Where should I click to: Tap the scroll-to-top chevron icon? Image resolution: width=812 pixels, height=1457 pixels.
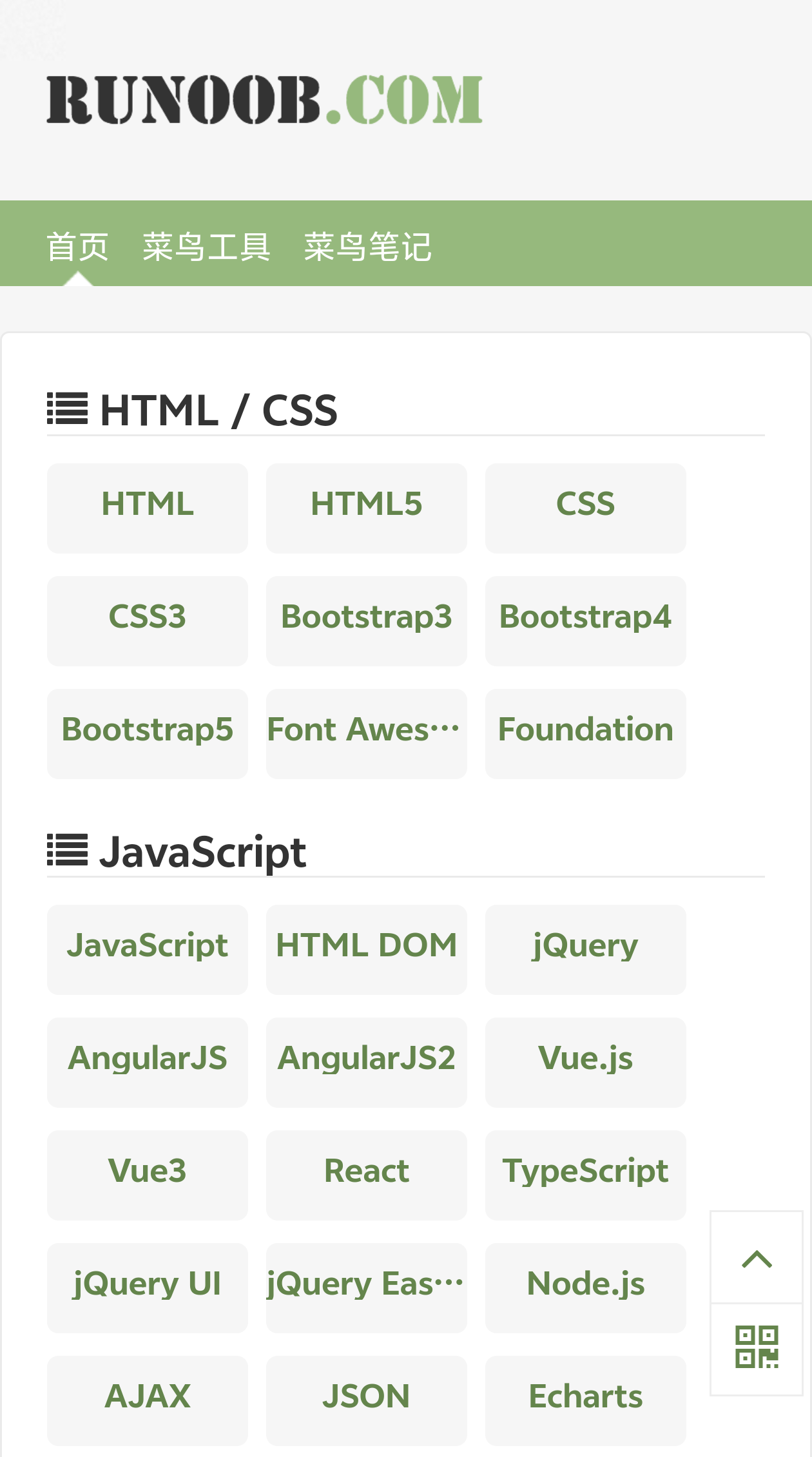(x=757, y=1258)
